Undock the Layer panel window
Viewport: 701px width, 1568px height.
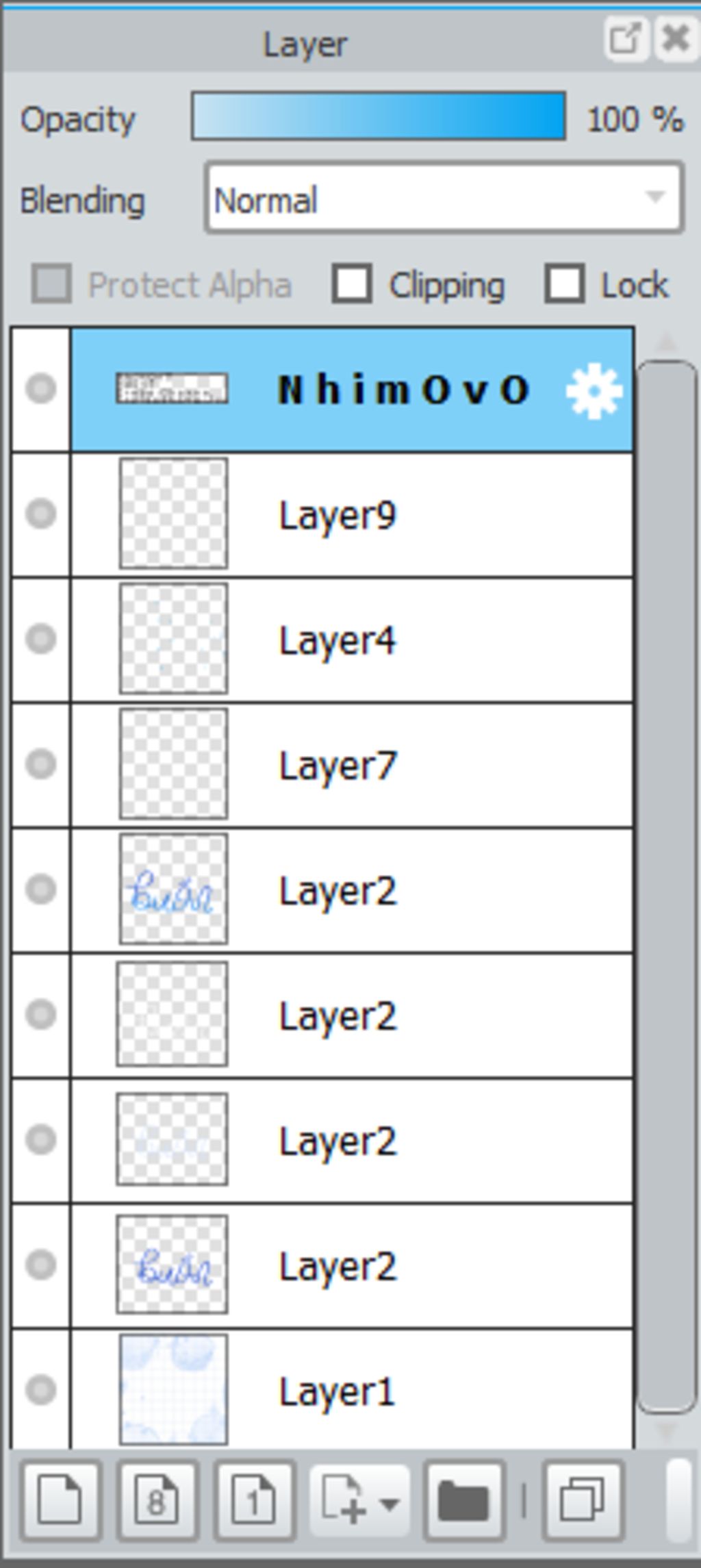626,38
